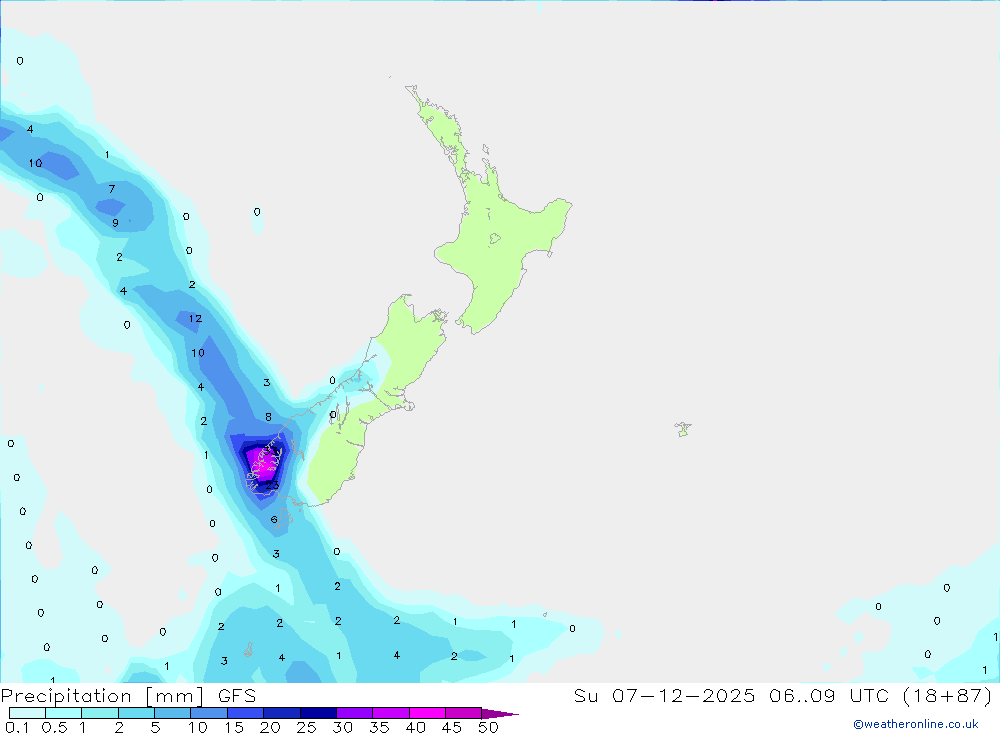The height and width of the screenshot is (733, 1000).
Task: Click the 15–20 mm legend swatch
Action: tap(246, 713)
